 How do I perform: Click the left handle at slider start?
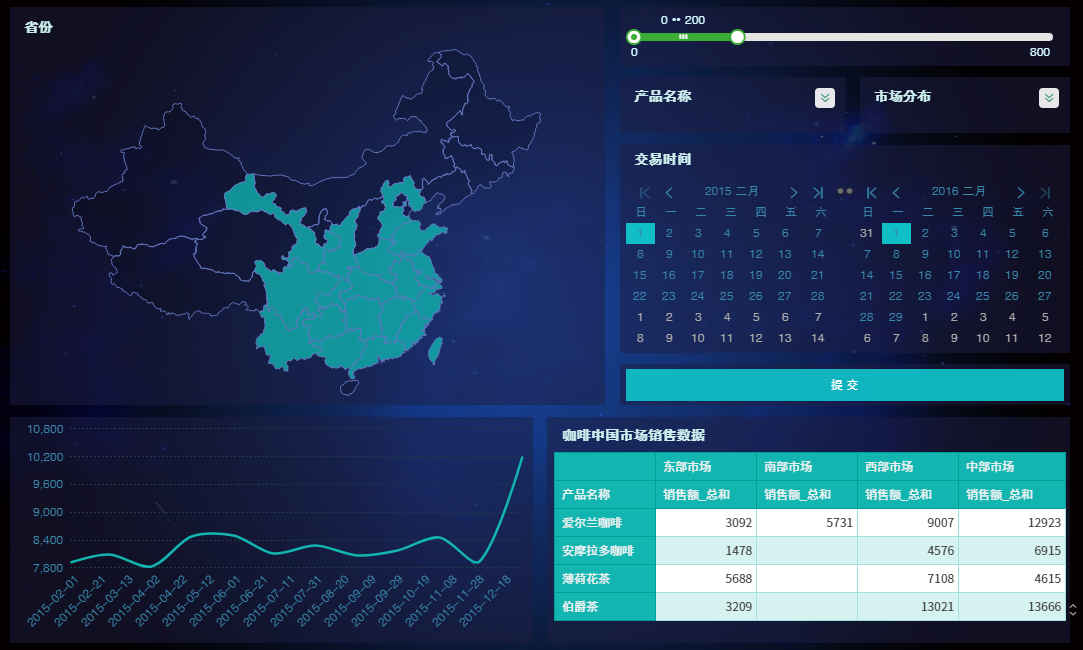(x=633, y=37)
